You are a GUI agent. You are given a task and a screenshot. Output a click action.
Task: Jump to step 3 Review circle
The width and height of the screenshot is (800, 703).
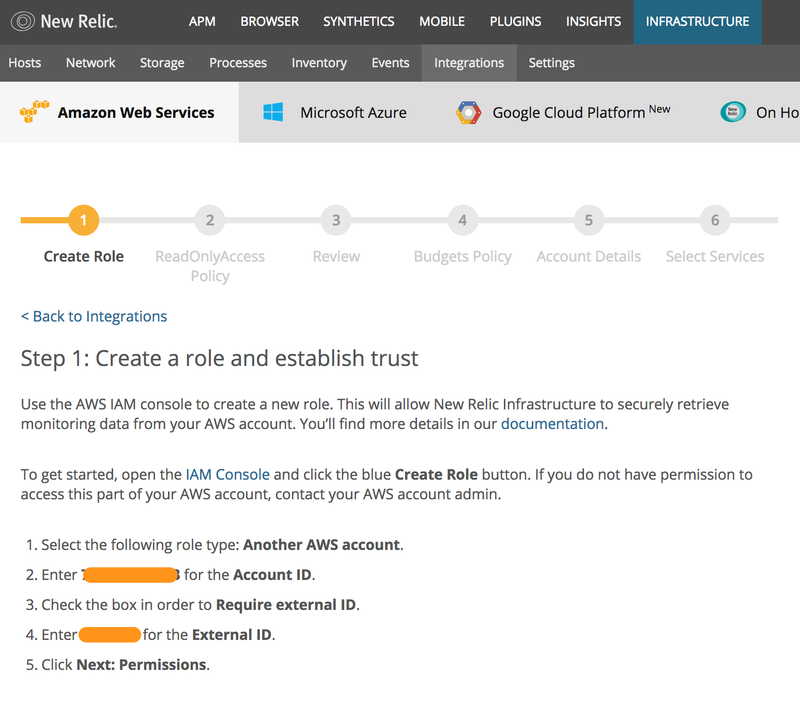(336, 220)
